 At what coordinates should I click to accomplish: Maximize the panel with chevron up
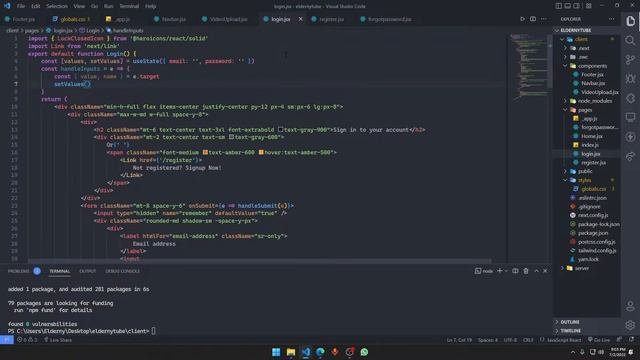pos(536,271)
